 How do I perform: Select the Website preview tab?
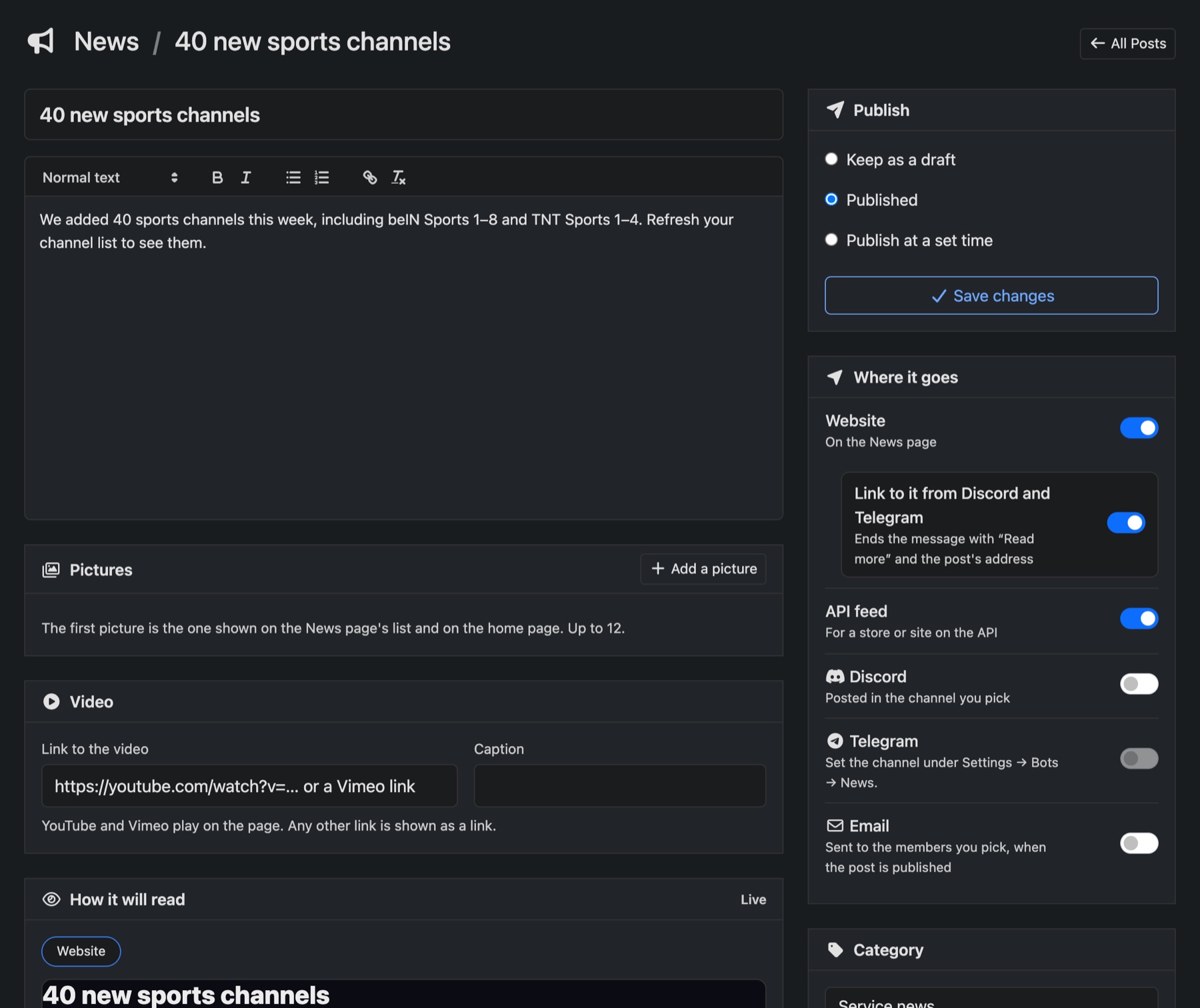(81, 951)
